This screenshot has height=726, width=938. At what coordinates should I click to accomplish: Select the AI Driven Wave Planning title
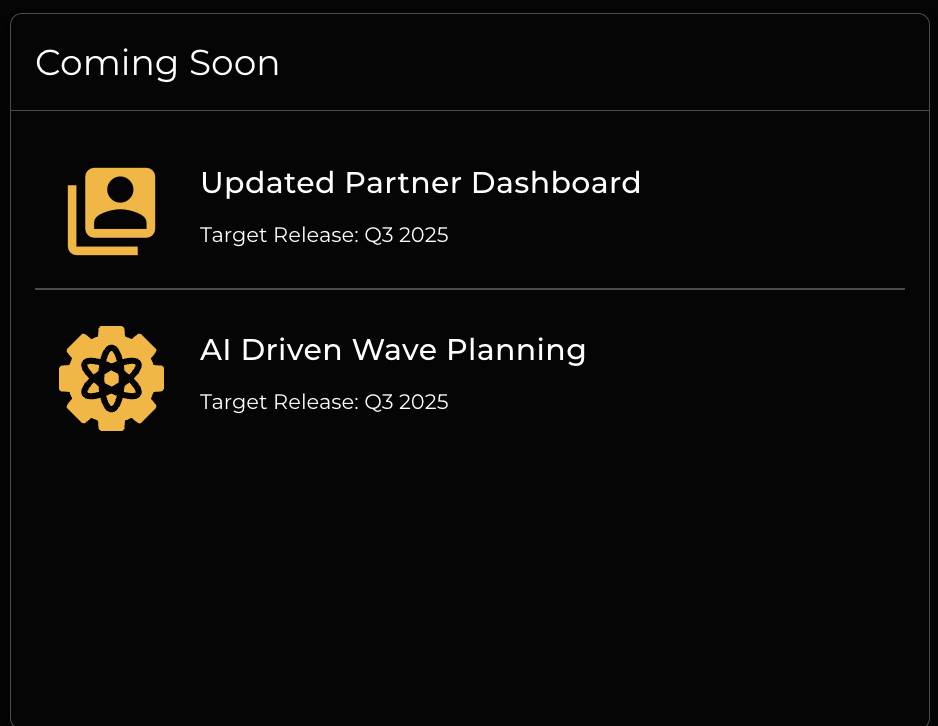tap(393, 350)
